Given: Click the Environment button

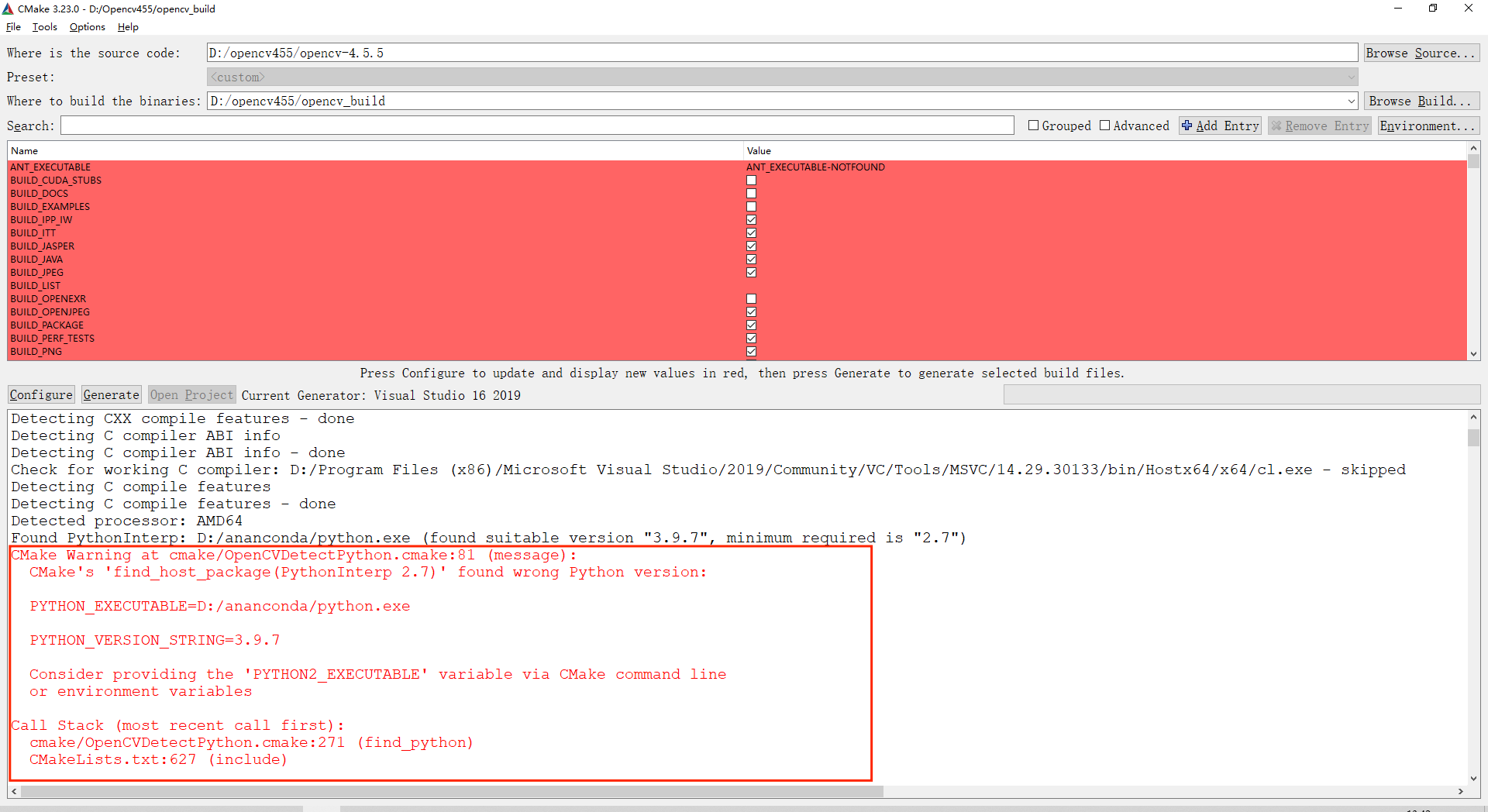Looking at the screenshot, I should pos(1429,126).
